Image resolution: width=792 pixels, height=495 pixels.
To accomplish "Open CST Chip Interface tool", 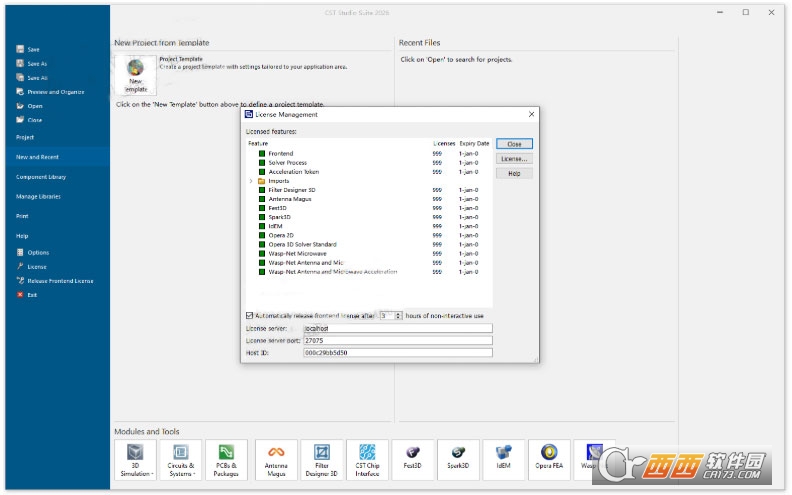I will 367,460.
